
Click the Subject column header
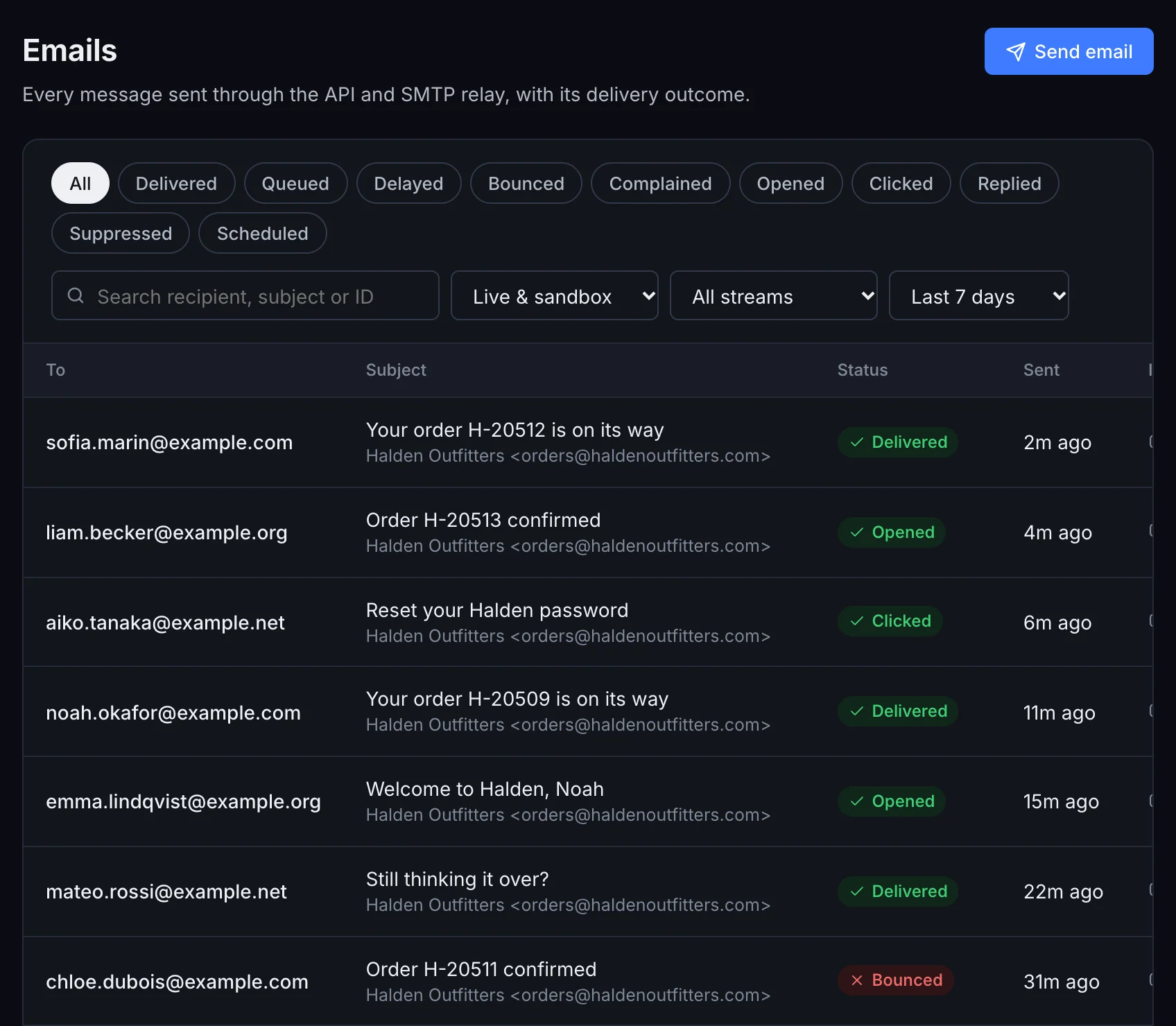click(x=396, y=369)
